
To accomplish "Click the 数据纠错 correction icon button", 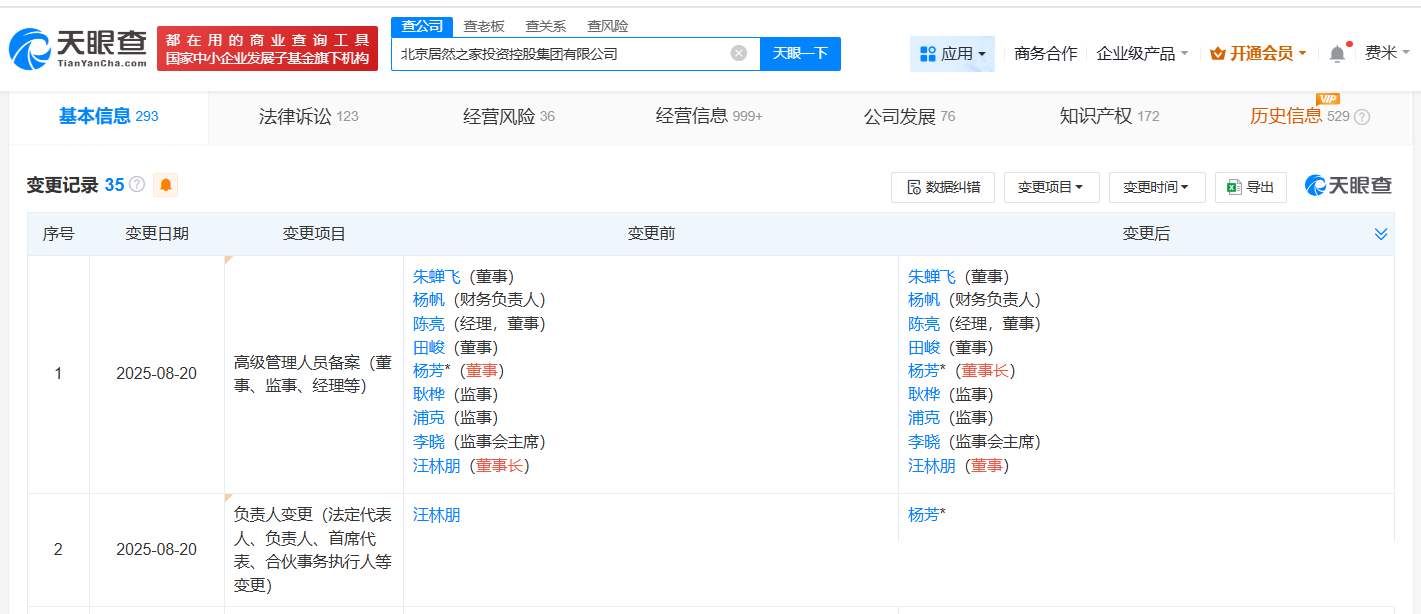I will [943, 187].
